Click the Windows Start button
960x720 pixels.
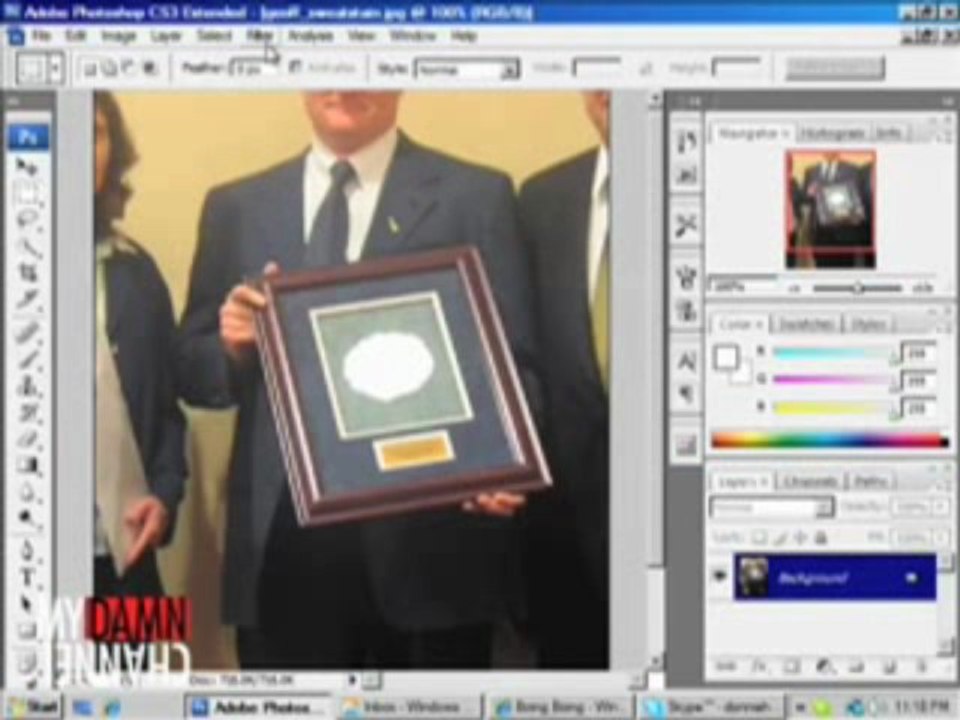[33, 707]
